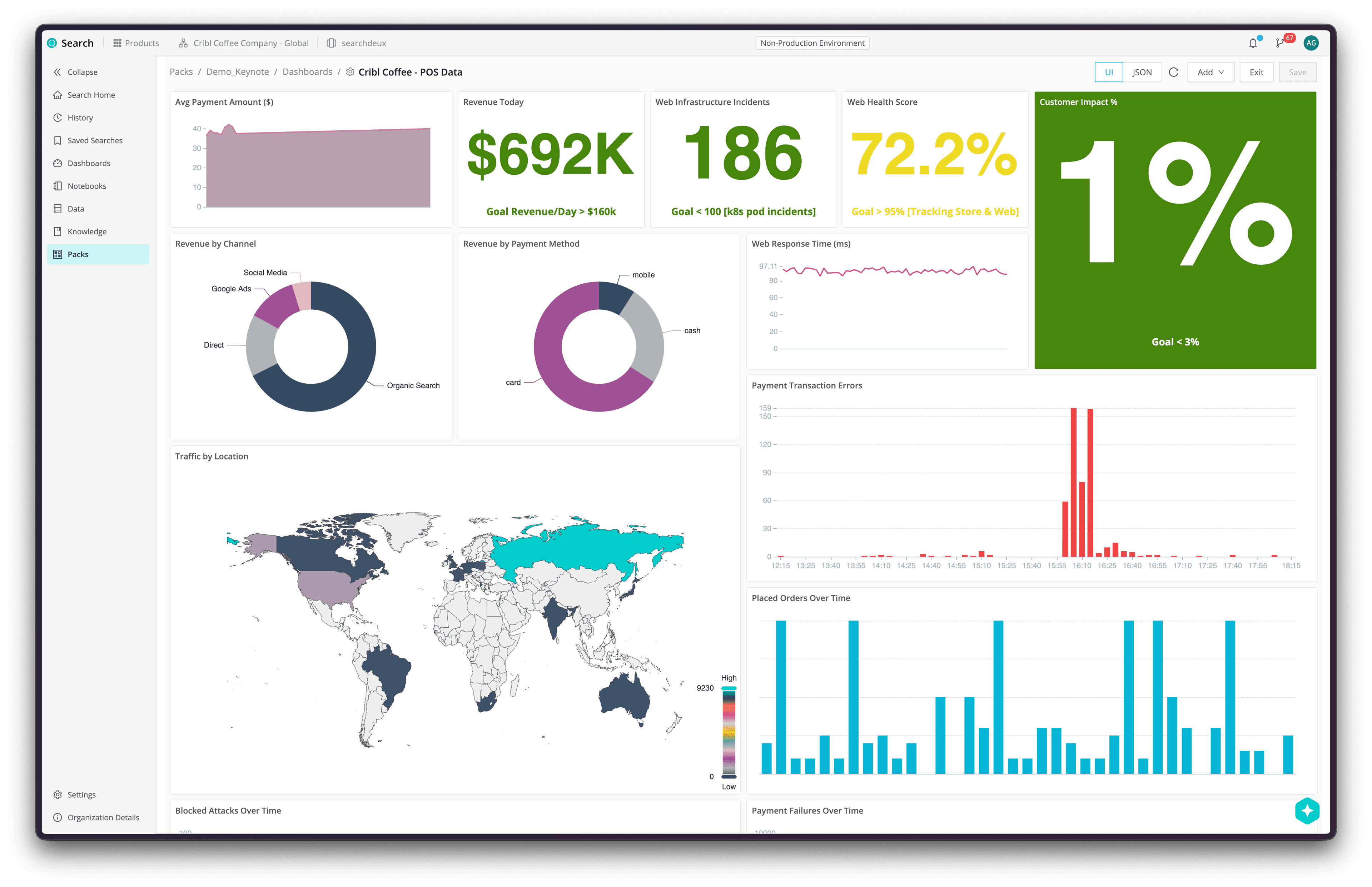Click the dashboard settings gear beside the title
Viewport: 1372px width, 887px height.
tap(350, 72)
